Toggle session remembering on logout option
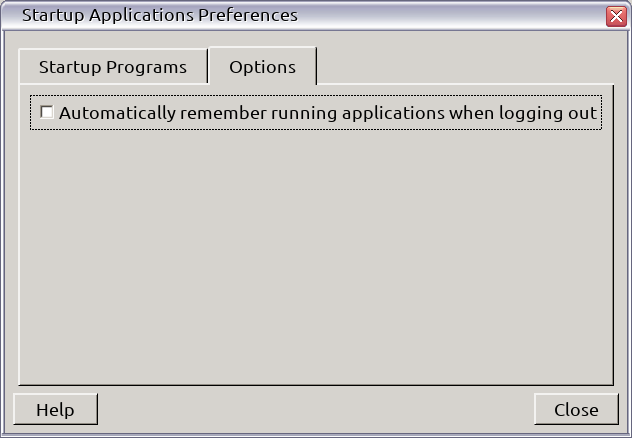 pyautogui.click(x=47, y=113)
